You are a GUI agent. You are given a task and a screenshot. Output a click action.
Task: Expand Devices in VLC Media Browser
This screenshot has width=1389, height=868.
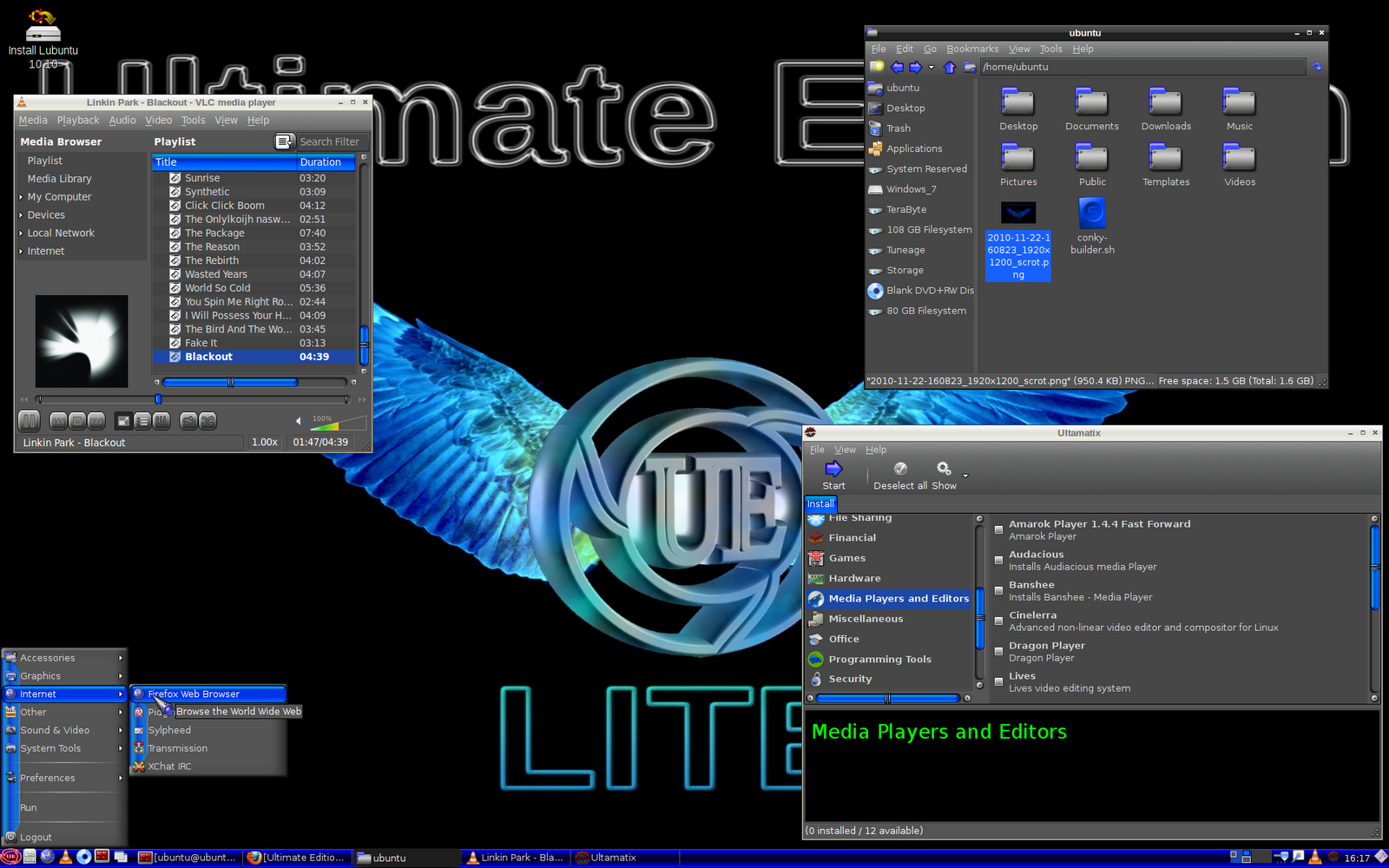21,215
